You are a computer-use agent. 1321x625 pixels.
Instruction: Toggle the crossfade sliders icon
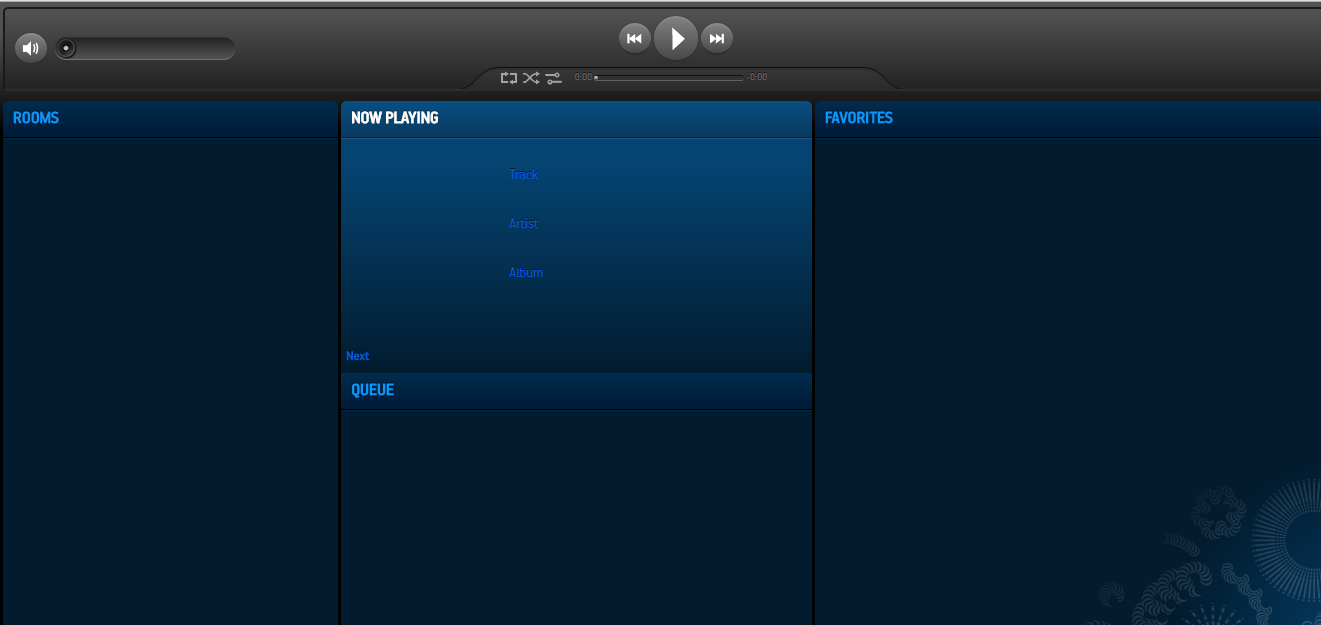(554, 77)
